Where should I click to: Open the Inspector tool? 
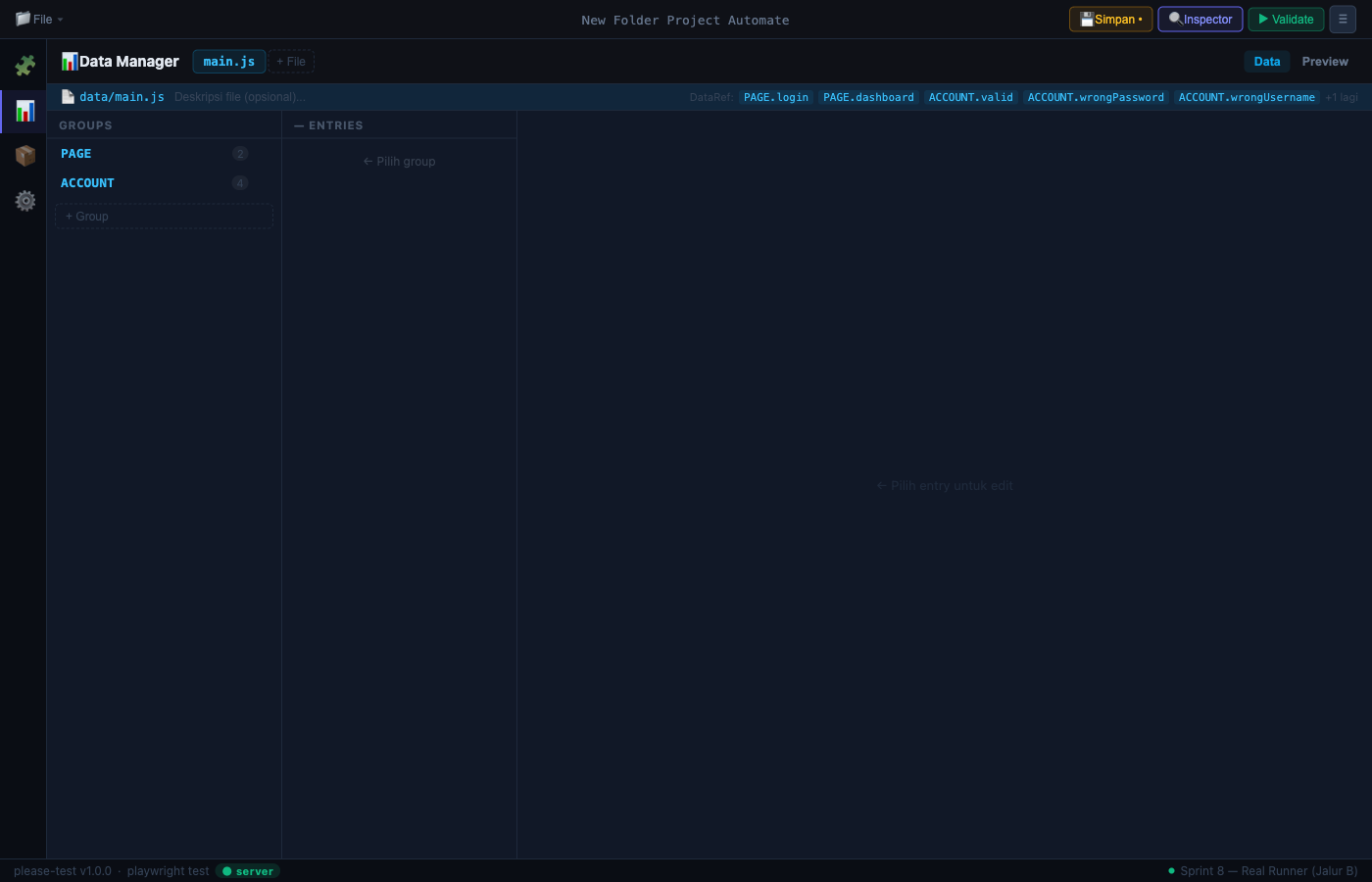1200,20
